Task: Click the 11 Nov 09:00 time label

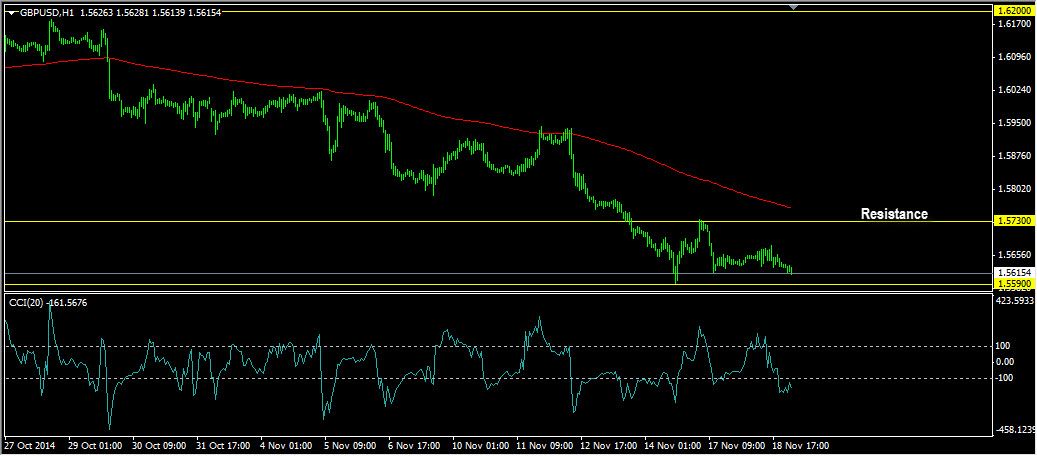Action: pyautogui.click(x=544, y=445)
